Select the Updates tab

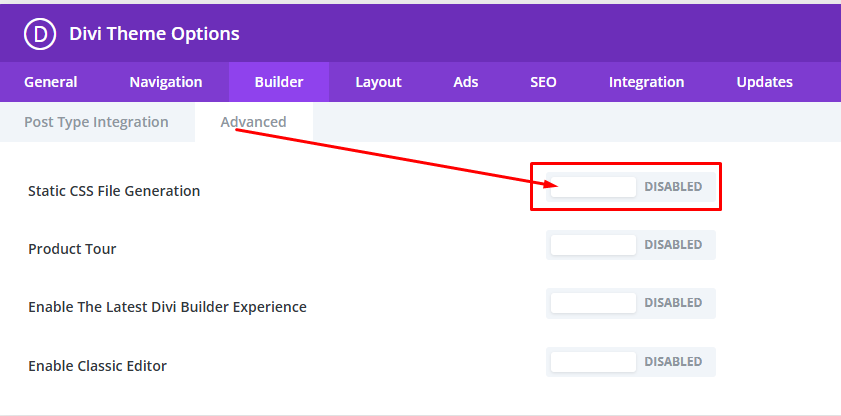(764, 82)
